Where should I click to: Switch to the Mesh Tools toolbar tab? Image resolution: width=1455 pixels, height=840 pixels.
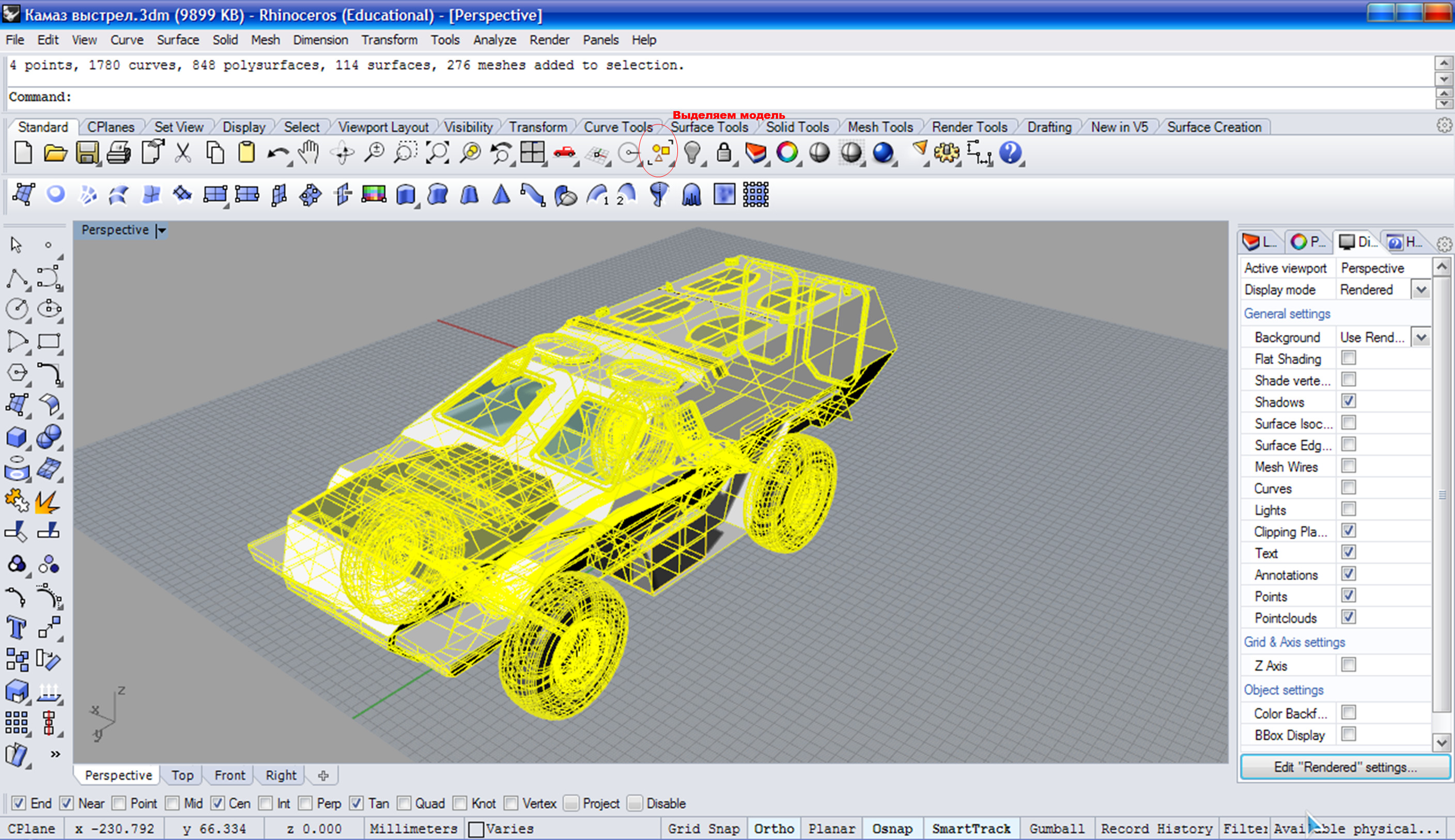[x=880, y=127]
